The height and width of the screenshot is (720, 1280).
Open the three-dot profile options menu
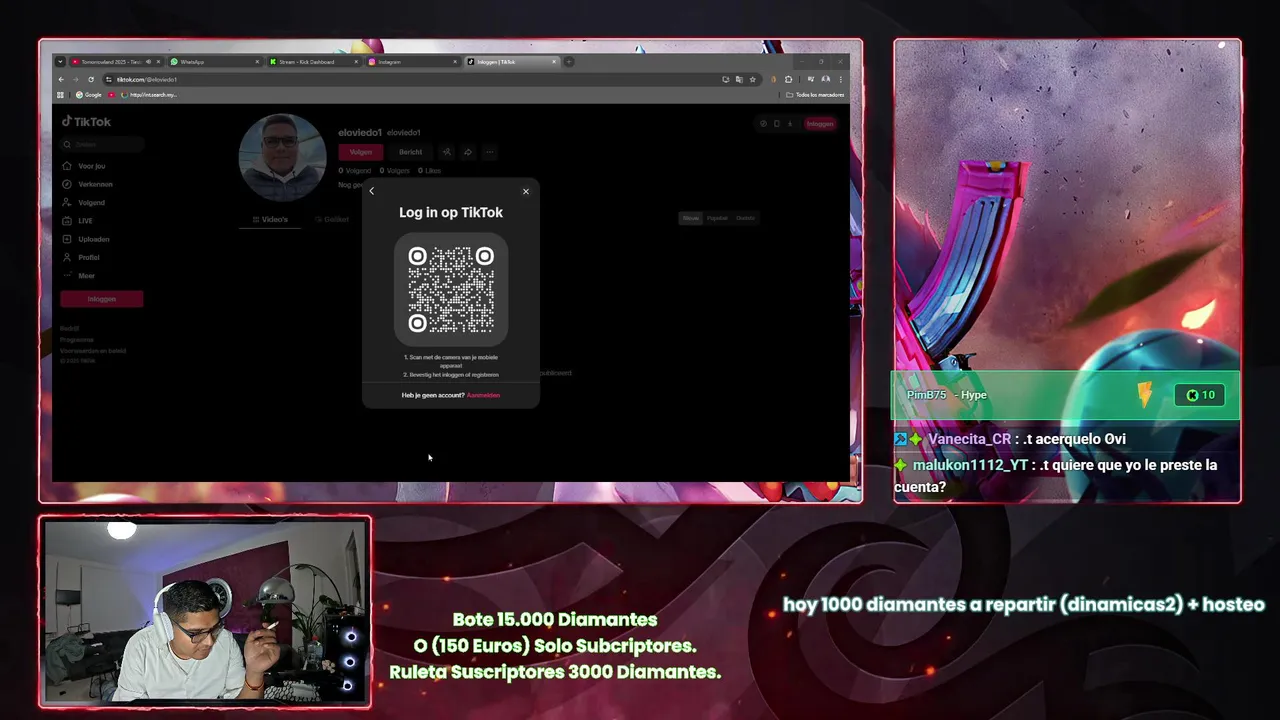click(x=489, y=152)
